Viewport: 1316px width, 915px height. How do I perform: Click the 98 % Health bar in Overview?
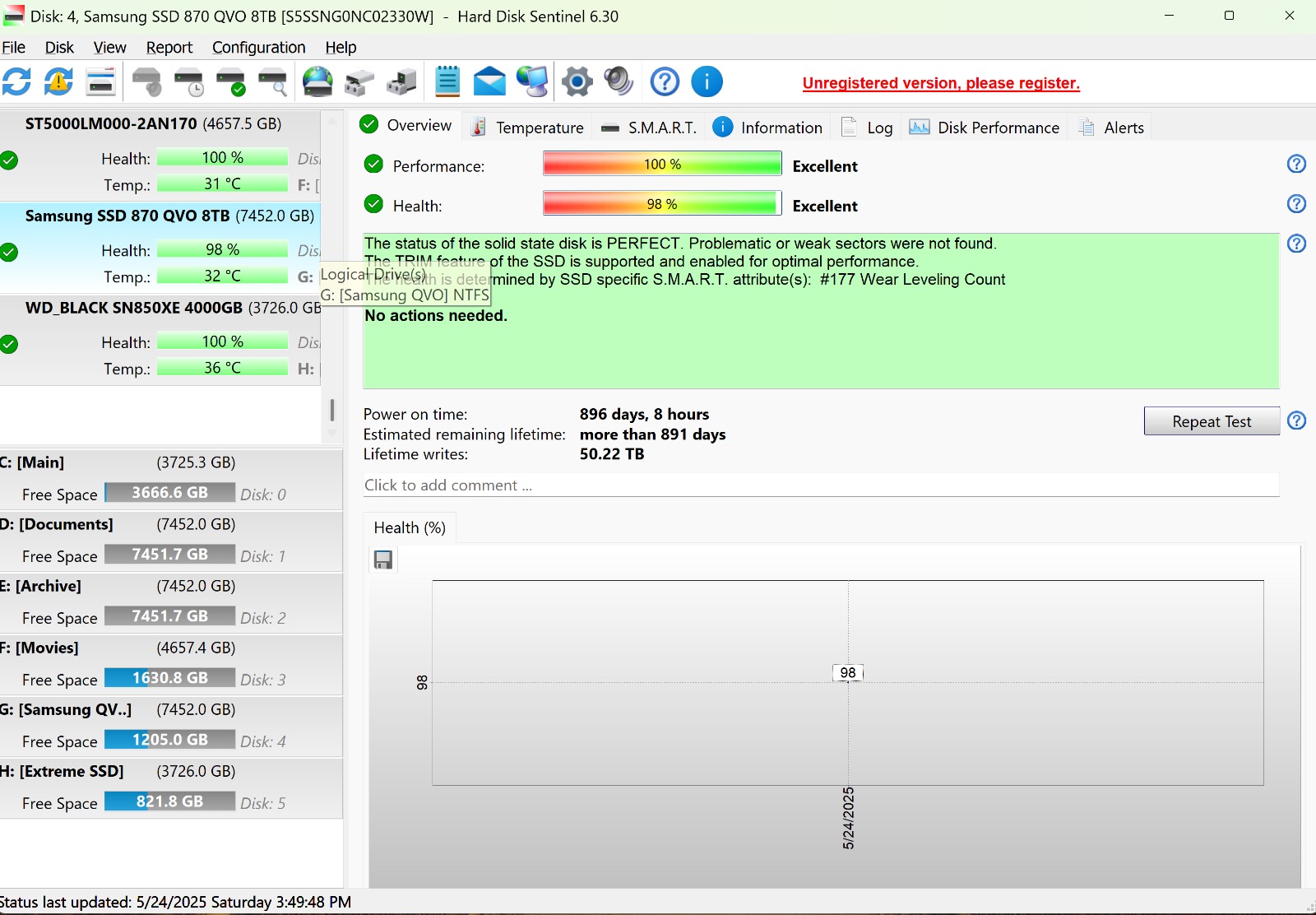click(x=662, y=203)
